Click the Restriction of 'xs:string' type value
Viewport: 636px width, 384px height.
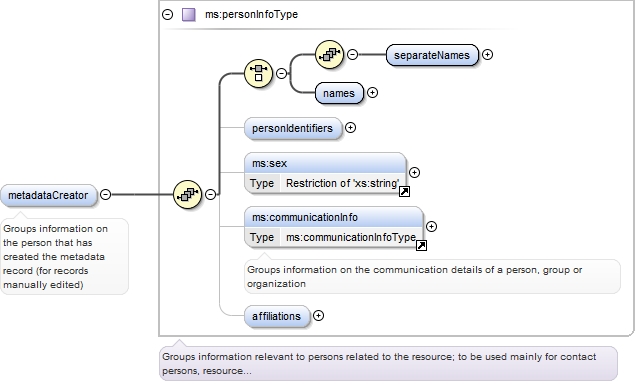tap(342, 183)
